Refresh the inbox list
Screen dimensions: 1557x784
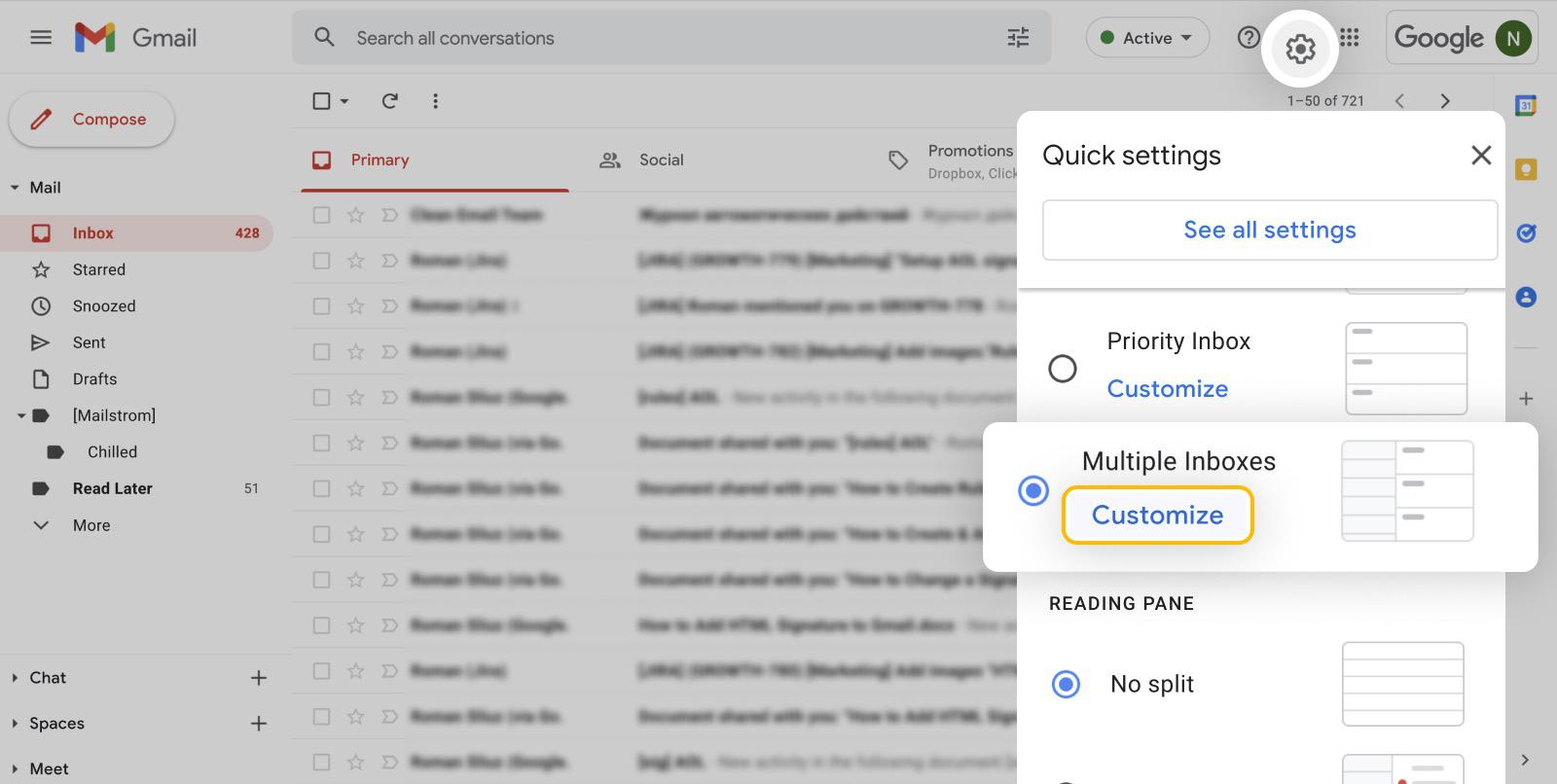[x=389, y=101]
